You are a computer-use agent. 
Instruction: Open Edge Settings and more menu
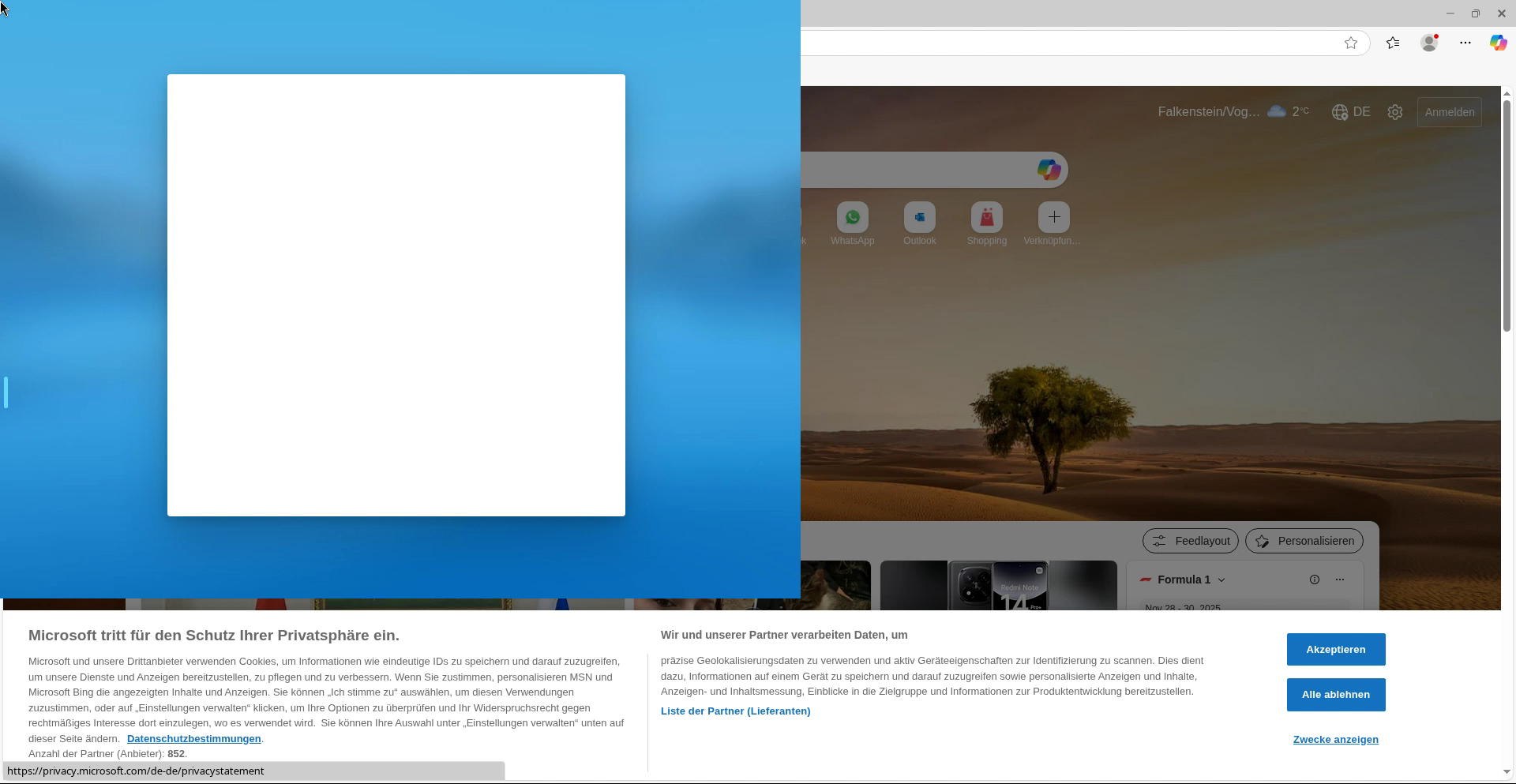pos(1465,43)
